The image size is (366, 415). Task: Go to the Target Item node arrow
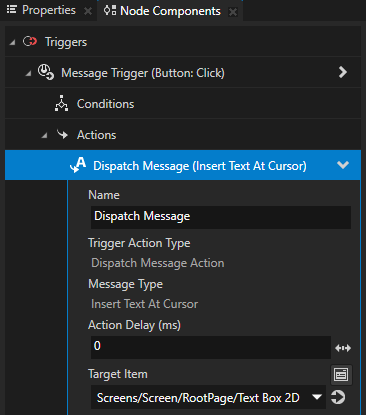coord(338,397)
